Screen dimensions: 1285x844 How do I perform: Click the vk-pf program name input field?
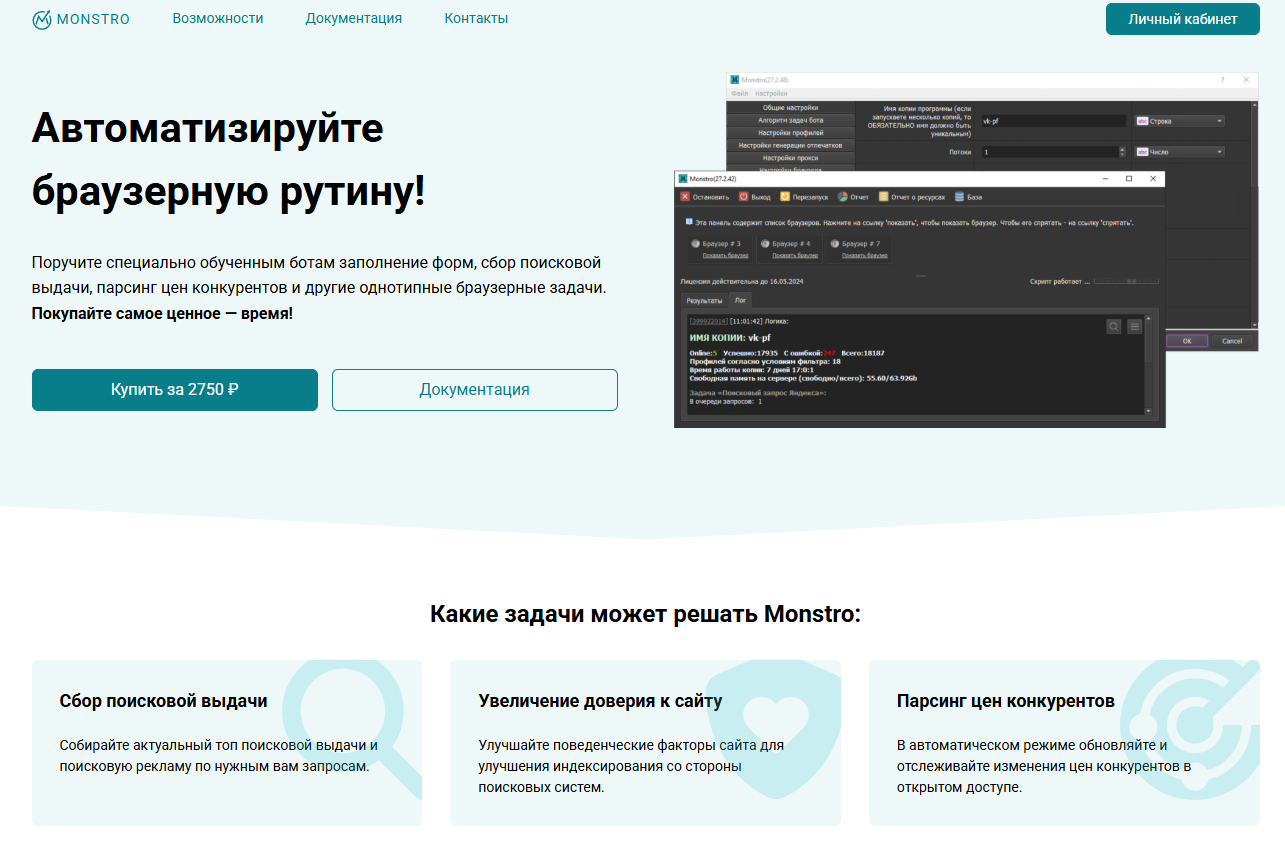point(1054,121)
